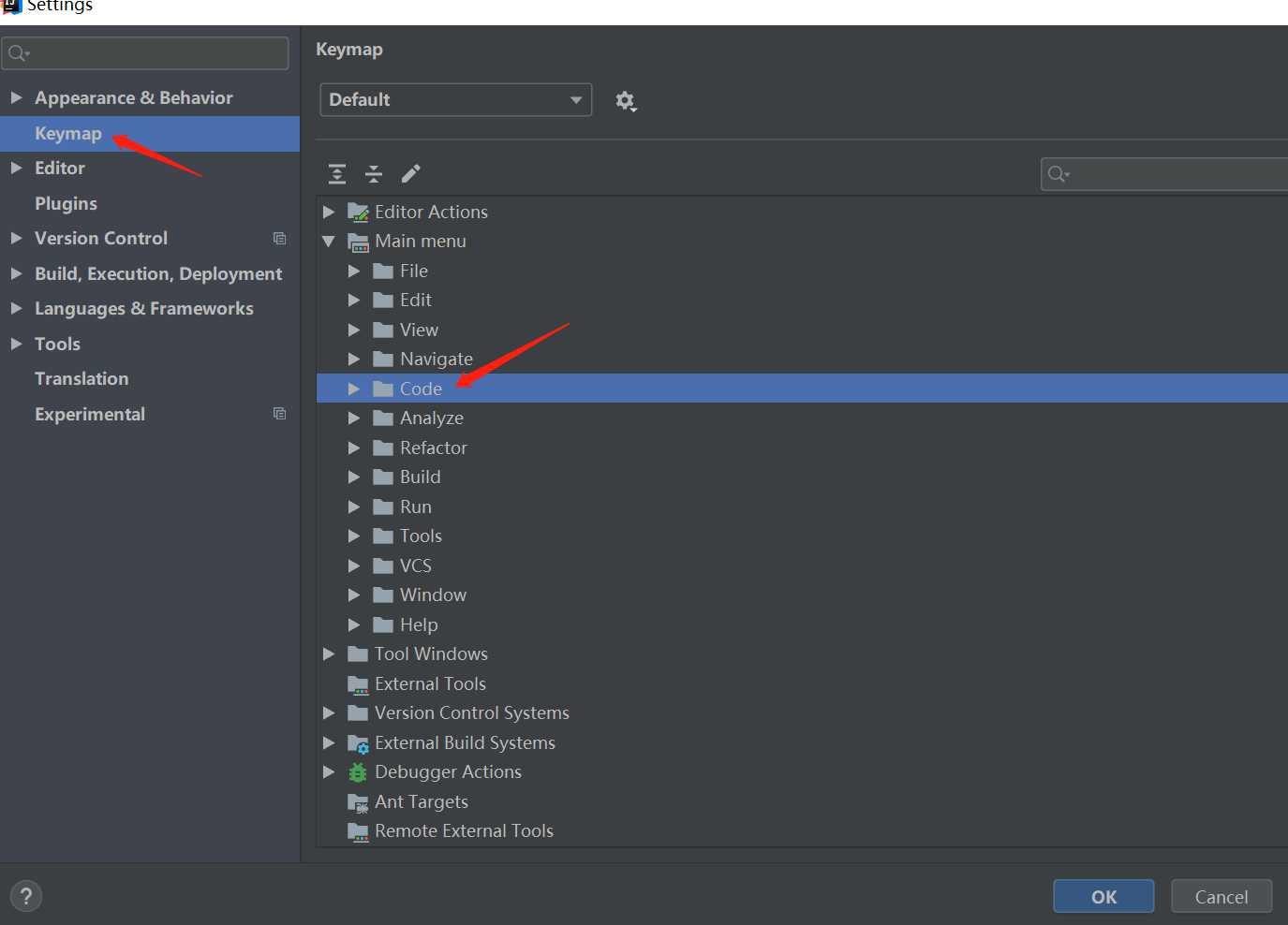Viewport: 1288px width, 925px height.
Task: Expand the VCS folder arrow
Action: coord(354,566)
